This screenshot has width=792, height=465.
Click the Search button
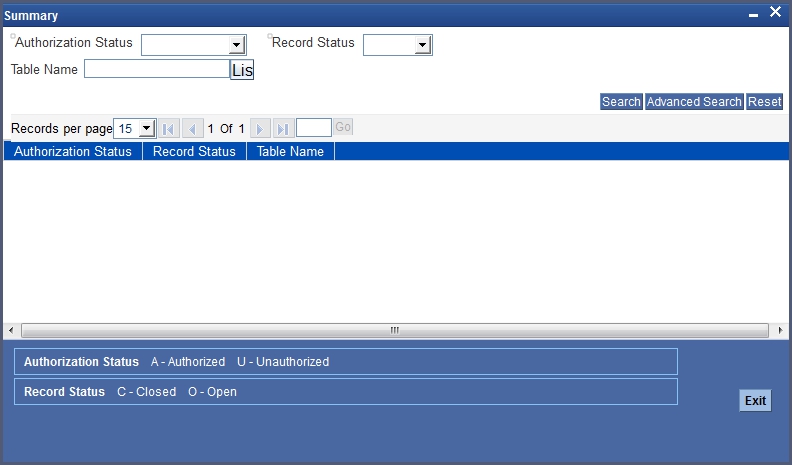coord(621,101)
